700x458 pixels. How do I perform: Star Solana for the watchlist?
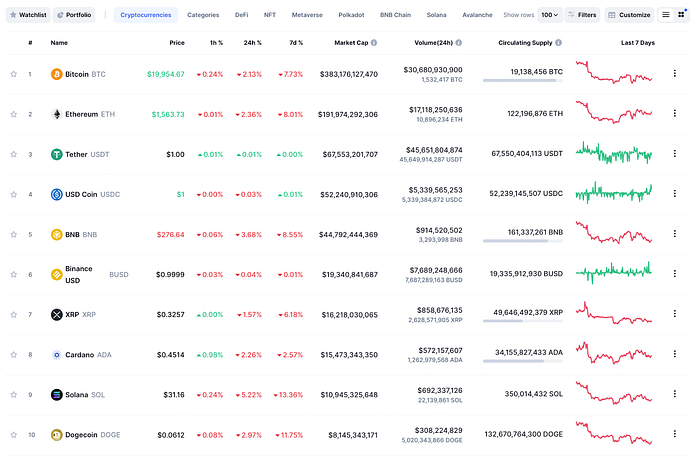click(x=13, y=395)
